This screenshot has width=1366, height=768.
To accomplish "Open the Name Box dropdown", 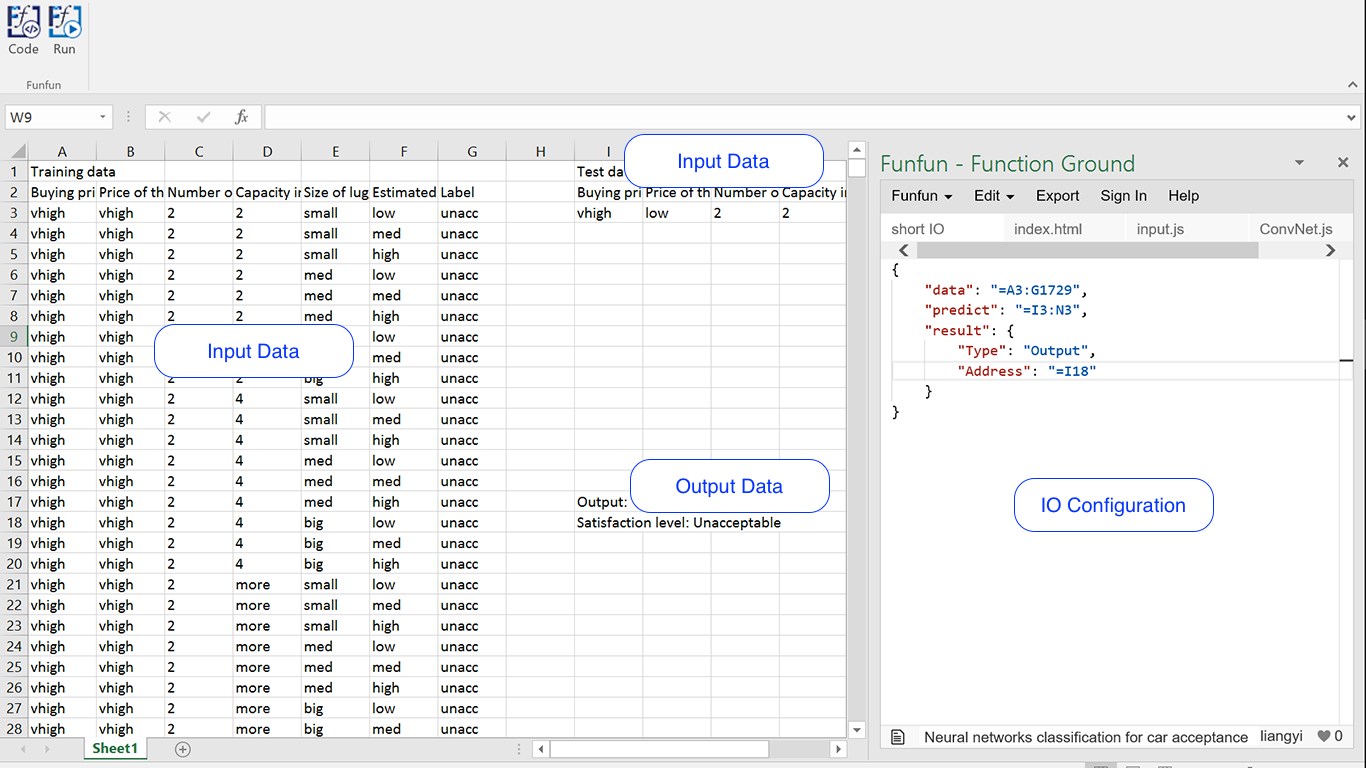I will coord(102,117).
